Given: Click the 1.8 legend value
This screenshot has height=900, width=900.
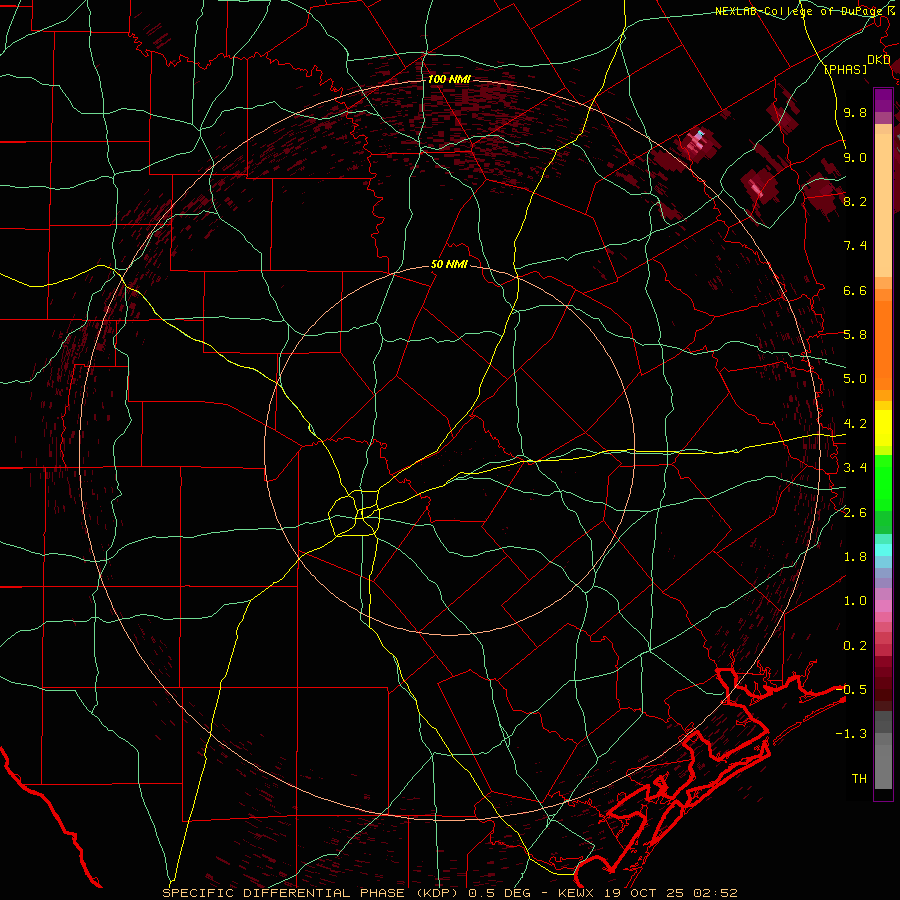Looking at the screenshot, I should [x=855, y=557].
